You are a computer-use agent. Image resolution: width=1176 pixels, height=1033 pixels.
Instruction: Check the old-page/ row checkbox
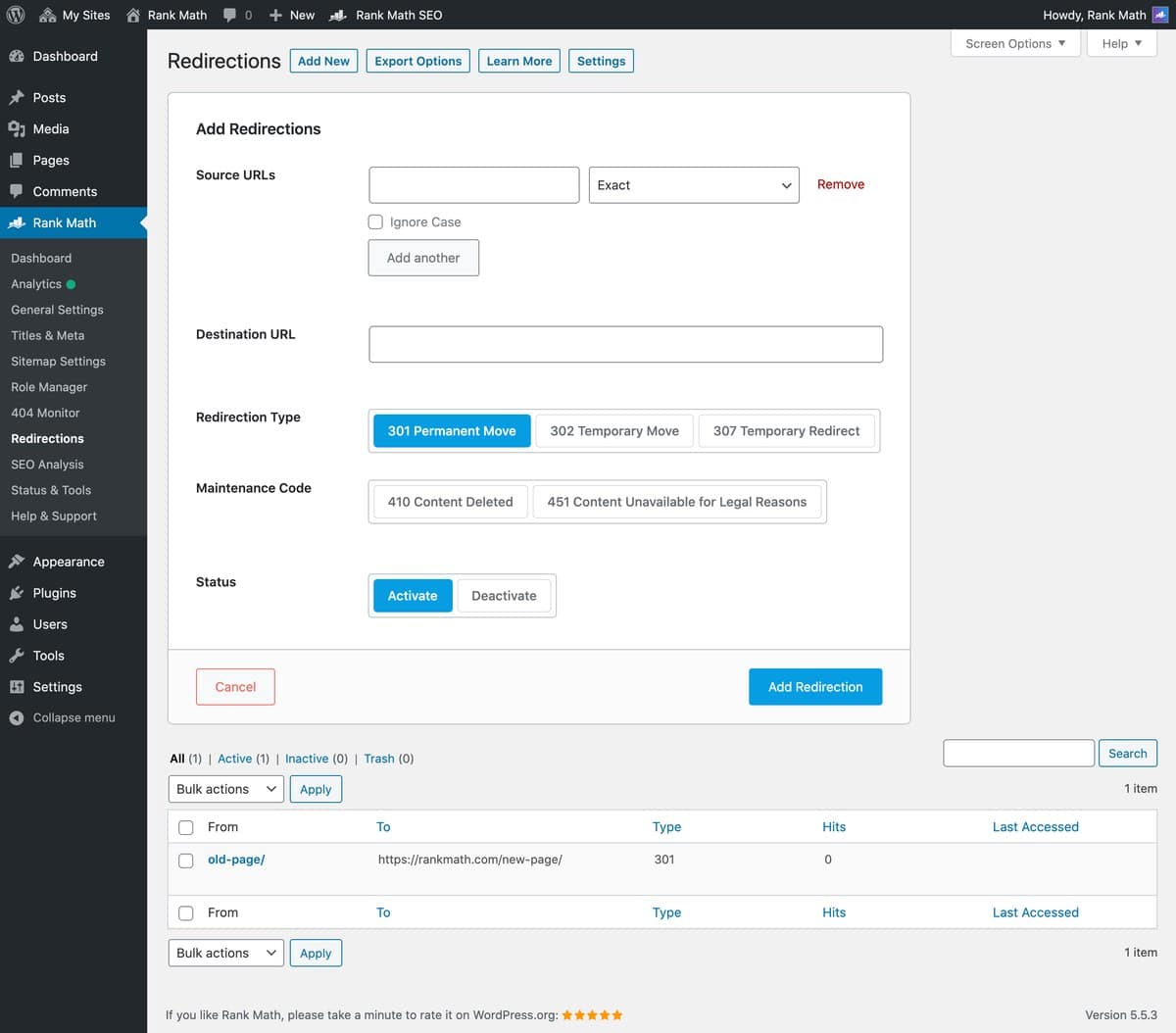[x=186, y=861]
